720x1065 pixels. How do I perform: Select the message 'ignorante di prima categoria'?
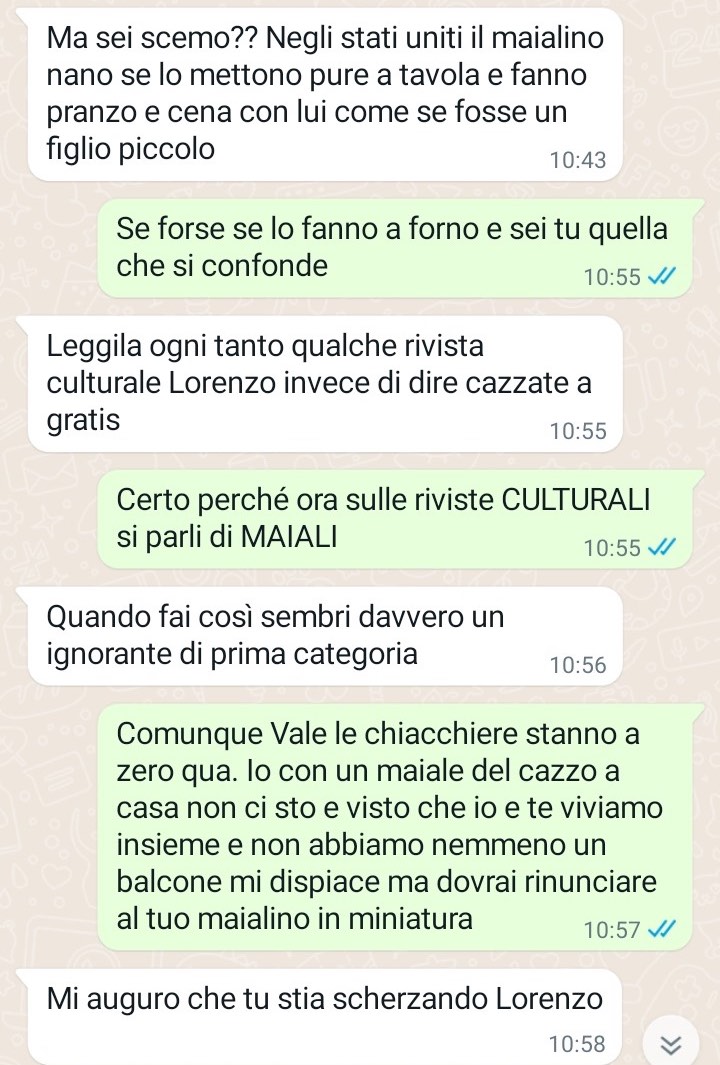[325, 636]
